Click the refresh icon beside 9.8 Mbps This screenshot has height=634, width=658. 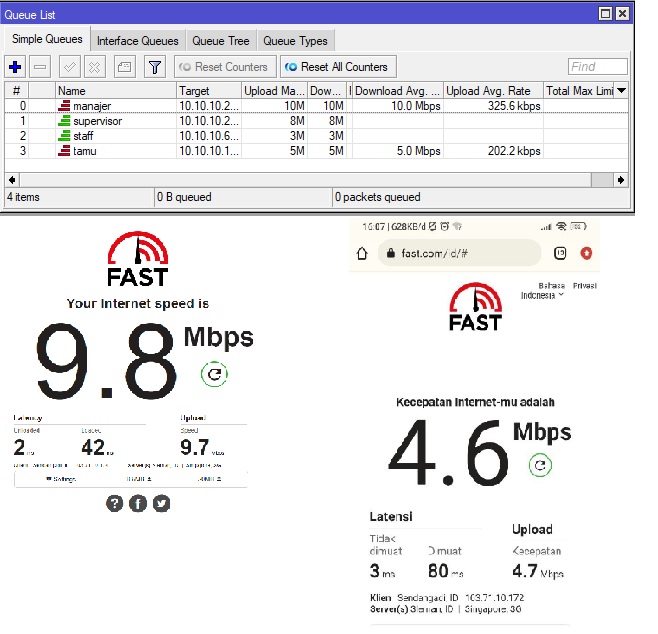(214, 374)
